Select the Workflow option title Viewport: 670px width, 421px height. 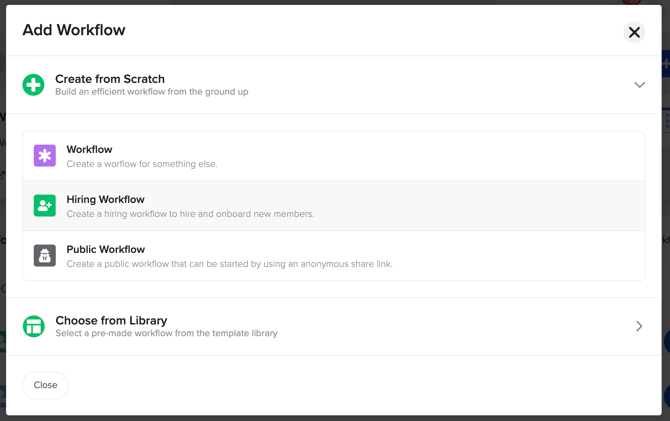(89, 149)
